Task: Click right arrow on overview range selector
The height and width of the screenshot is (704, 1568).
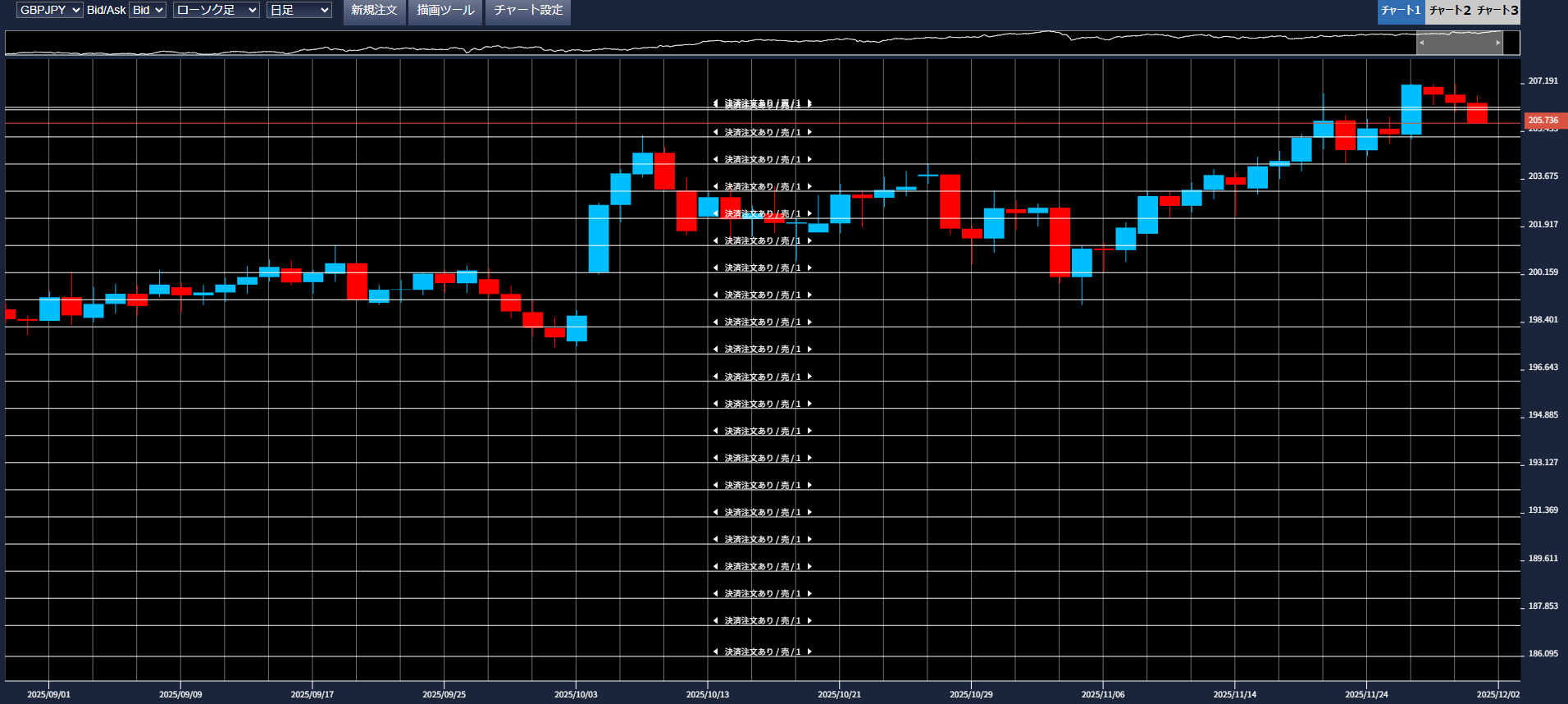Action: 1497,43
